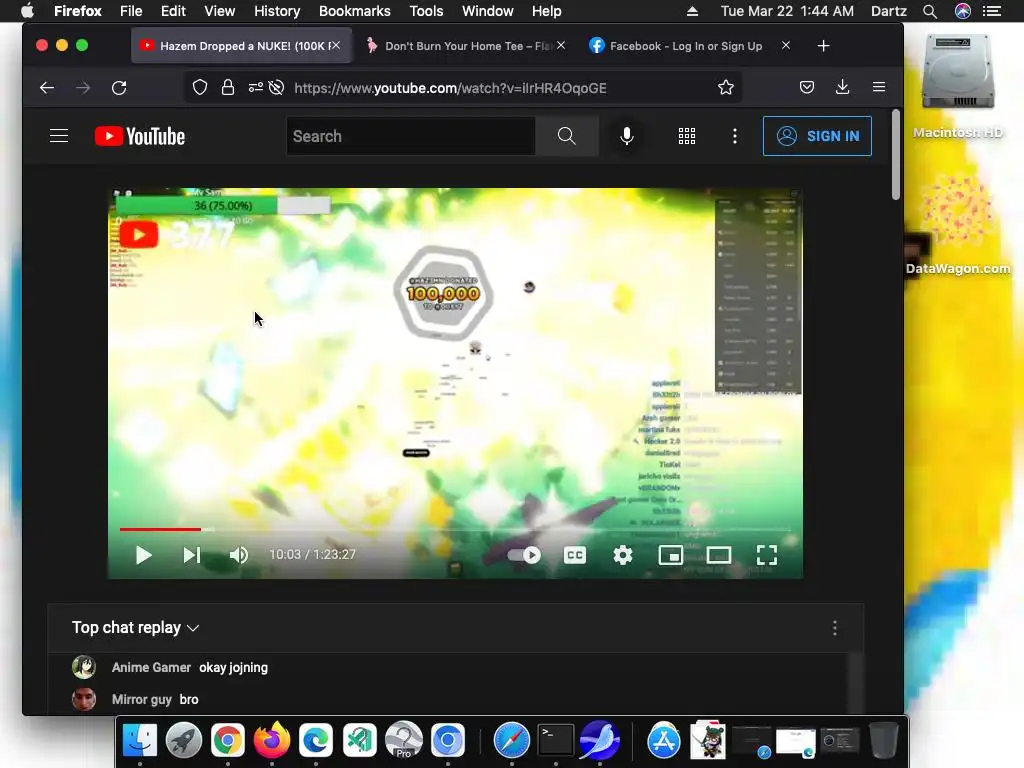
Task: Go back in Firefox
Action: 46,88
